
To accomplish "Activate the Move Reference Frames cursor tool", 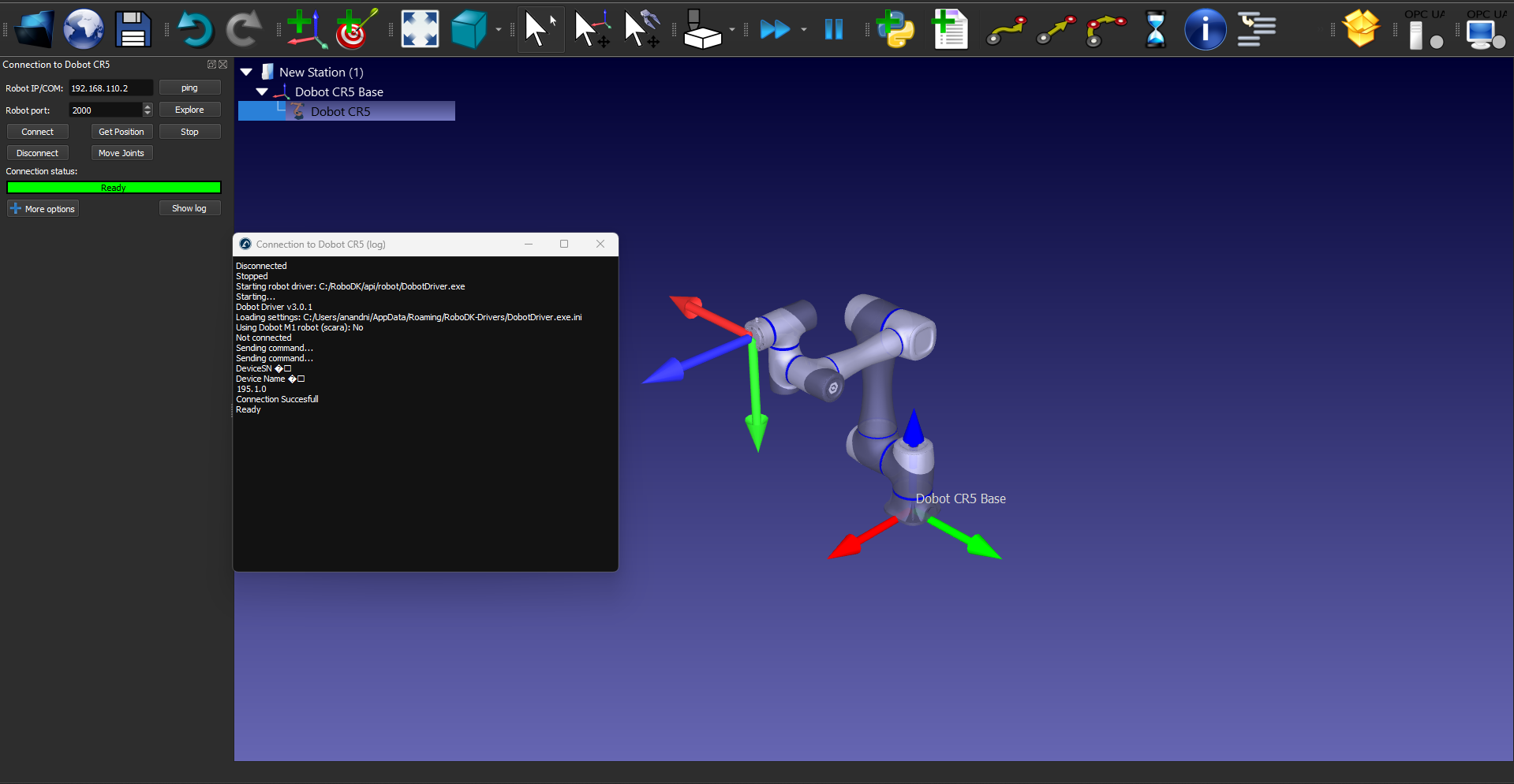I will 592,29.
